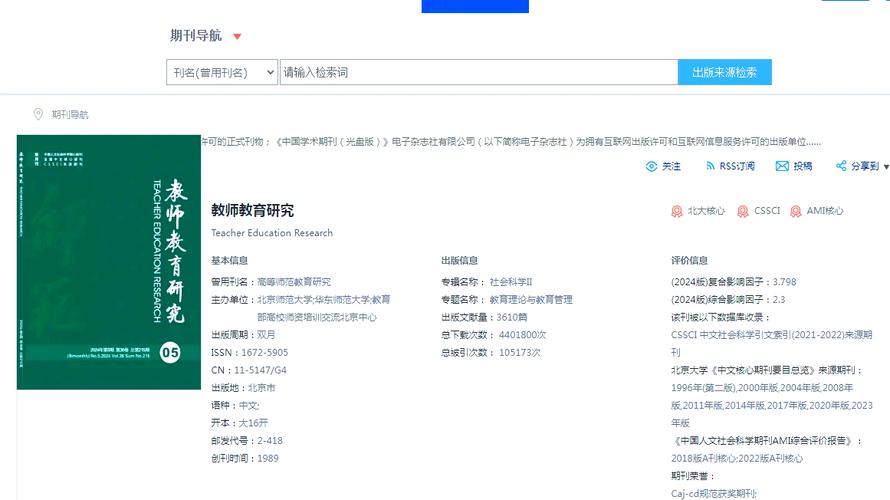Click the 出版来源检索 search button
Image resolution: width=890 pixels, height=500 pixels.
(724, 72)
